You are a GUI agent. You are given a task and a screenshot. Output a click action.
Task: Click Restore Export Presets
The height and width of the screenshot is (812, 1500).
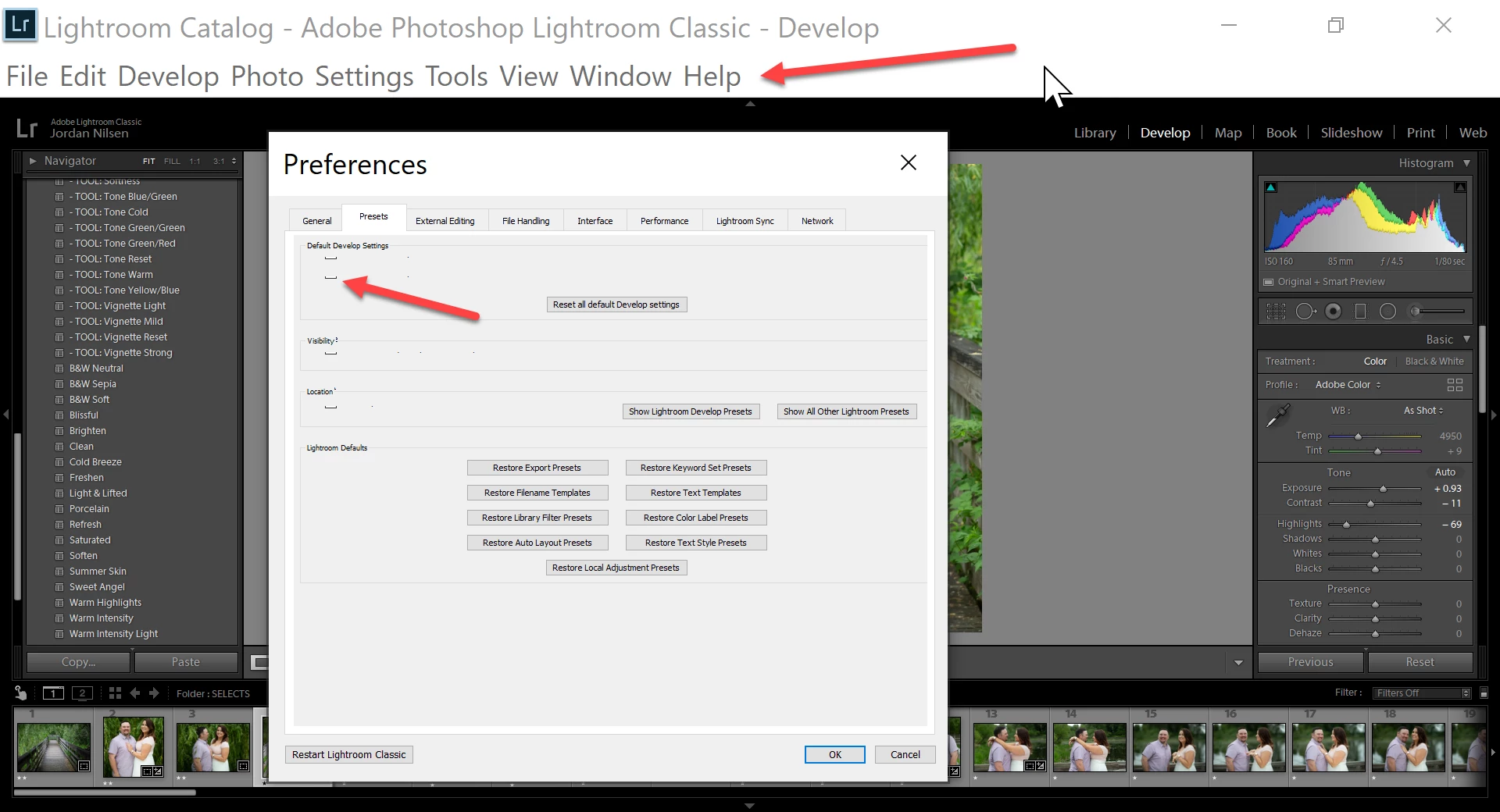tap(537, 468)
